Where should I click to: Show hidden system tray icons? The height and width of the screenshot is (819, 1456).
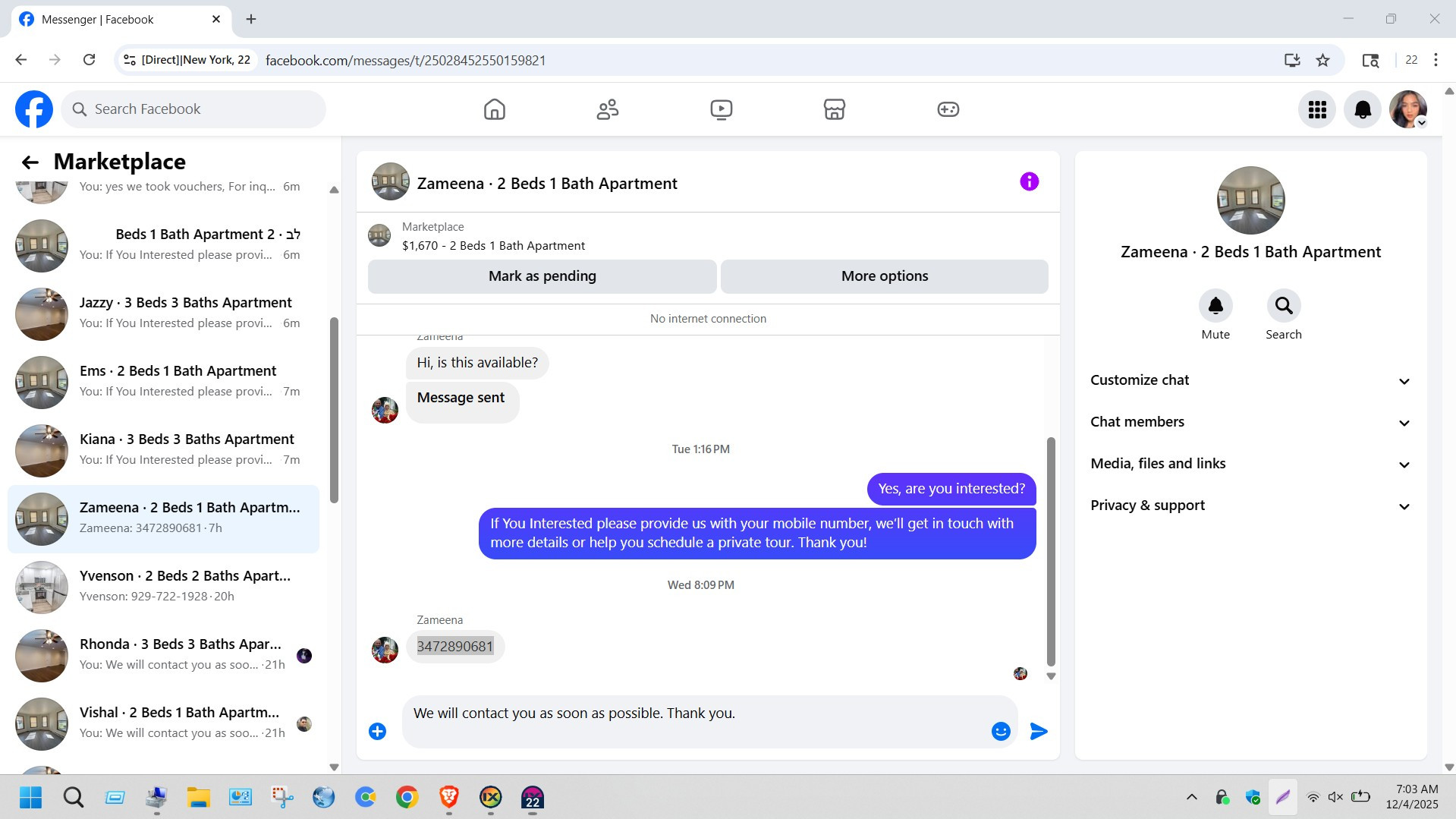(x=1191, y=797)
